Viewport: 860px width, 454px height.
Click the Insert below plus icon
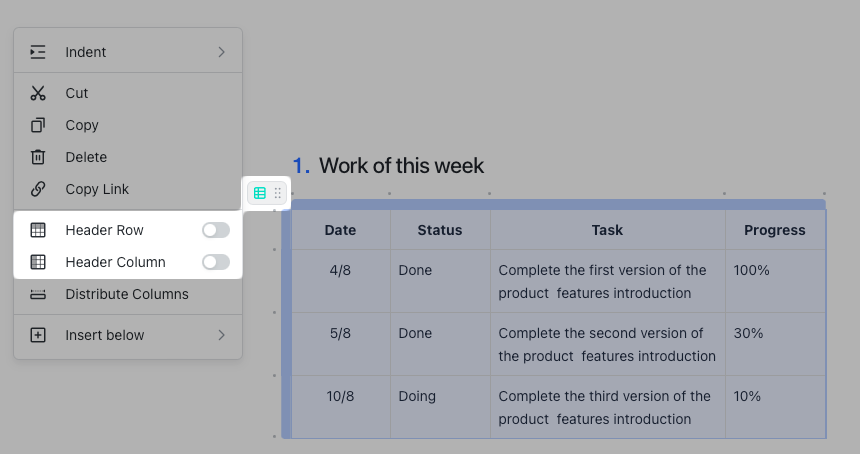click(x=38, y=335)
